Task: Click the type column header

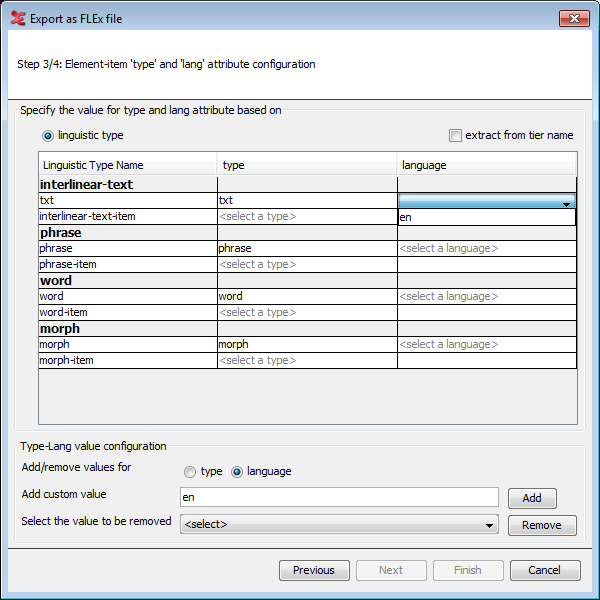Action: pyautogui.click(x=307, y=165)
